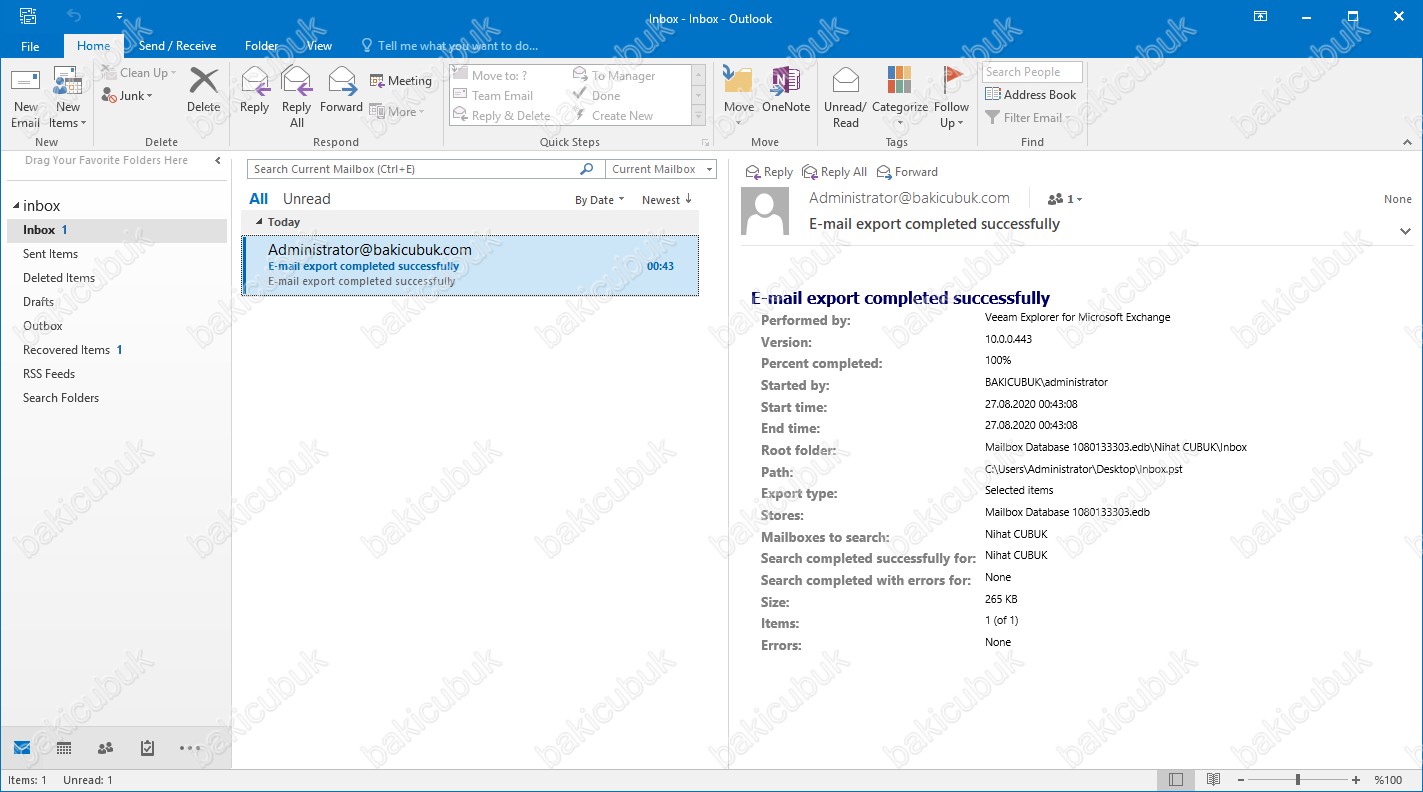Switch to People view icon
1423x792 pixels.
(105, 748)
